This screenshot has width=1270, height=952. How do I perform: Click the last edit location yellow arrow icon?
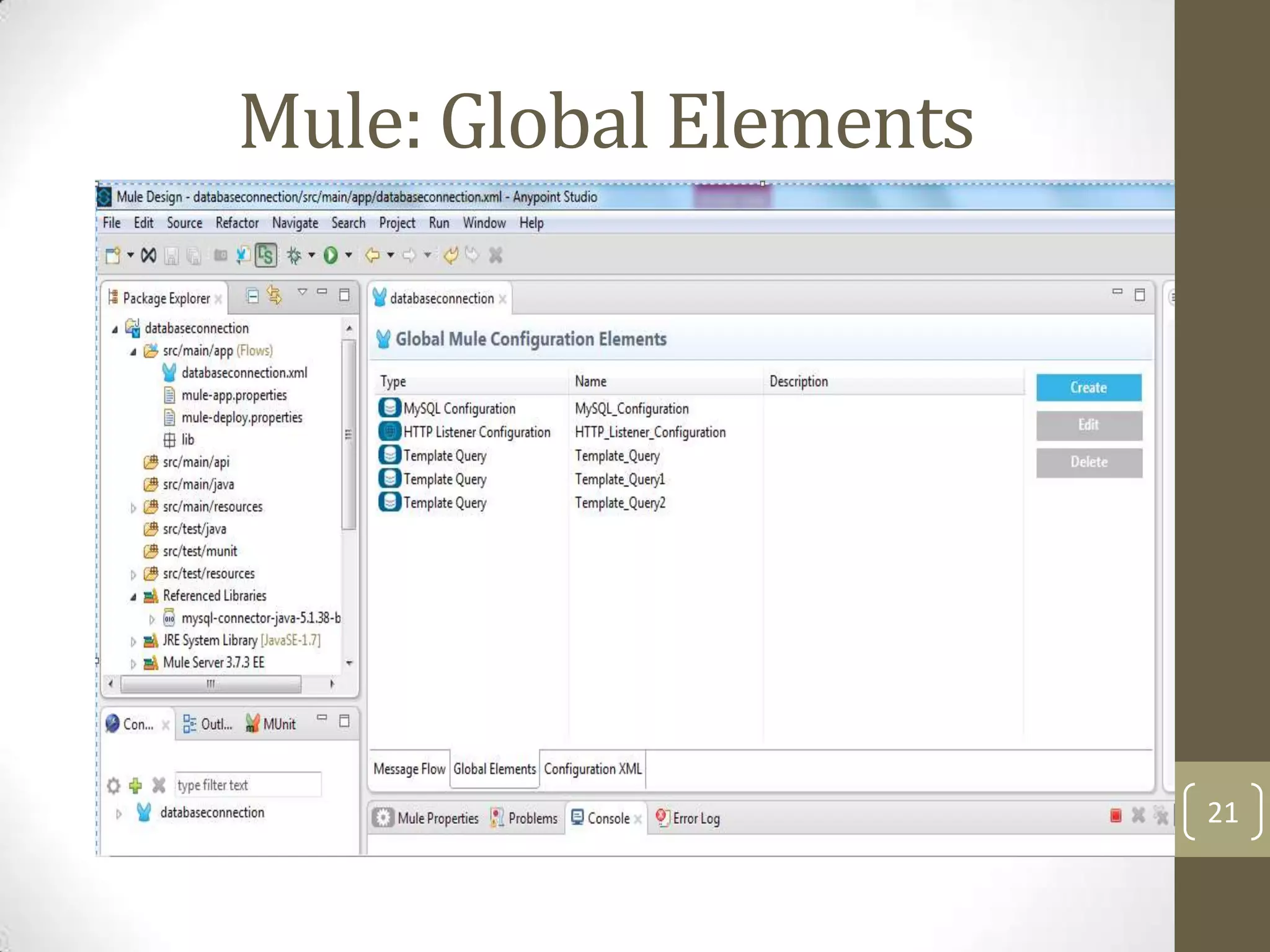(x=451, y=255)
